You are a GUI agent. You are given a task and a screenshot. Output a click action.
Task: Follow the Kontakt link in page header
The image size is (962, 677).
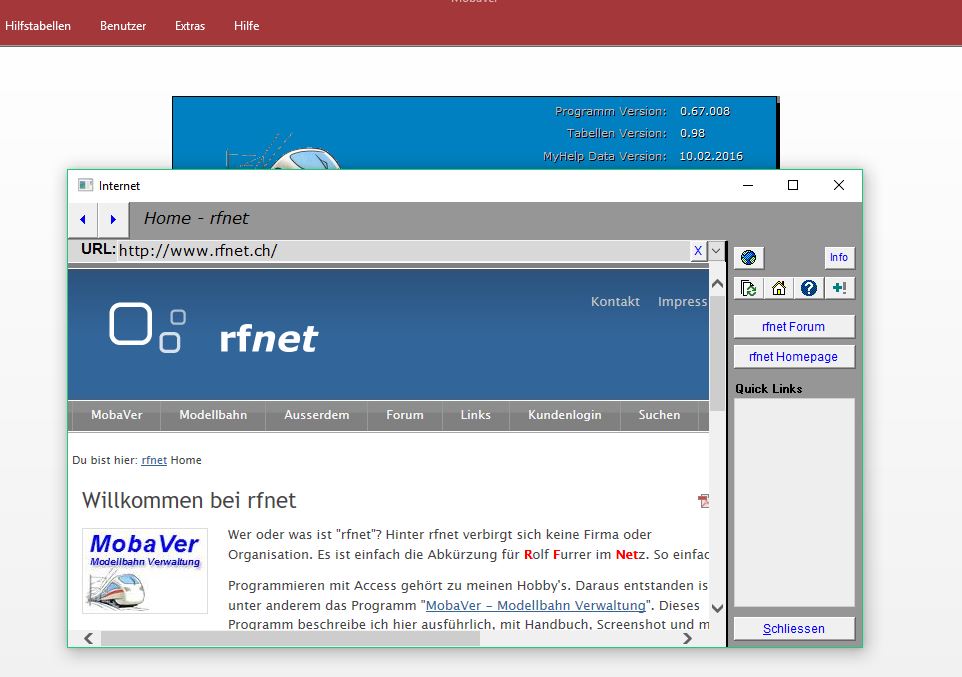click(615, 301)
